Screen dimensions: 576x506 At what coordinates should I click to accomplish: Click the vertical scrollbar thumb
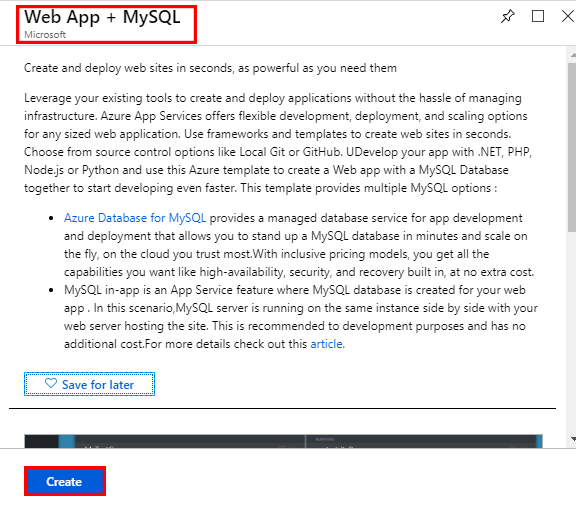(x=572, y=147)
